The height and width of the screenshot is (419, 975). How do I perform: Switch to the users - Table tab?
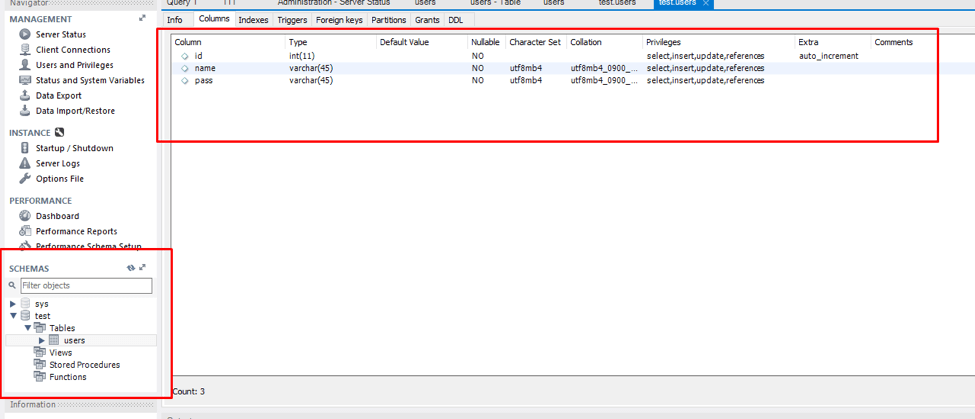coord(495,3)
